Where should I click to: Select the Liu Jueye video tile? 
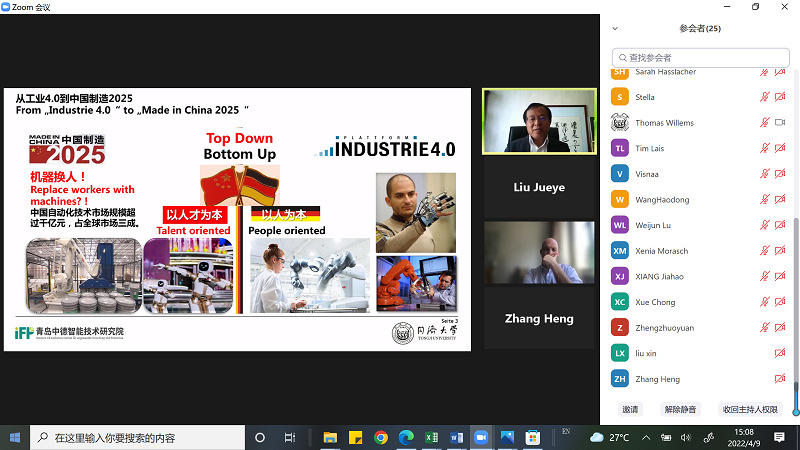click(x=539, y=187)
